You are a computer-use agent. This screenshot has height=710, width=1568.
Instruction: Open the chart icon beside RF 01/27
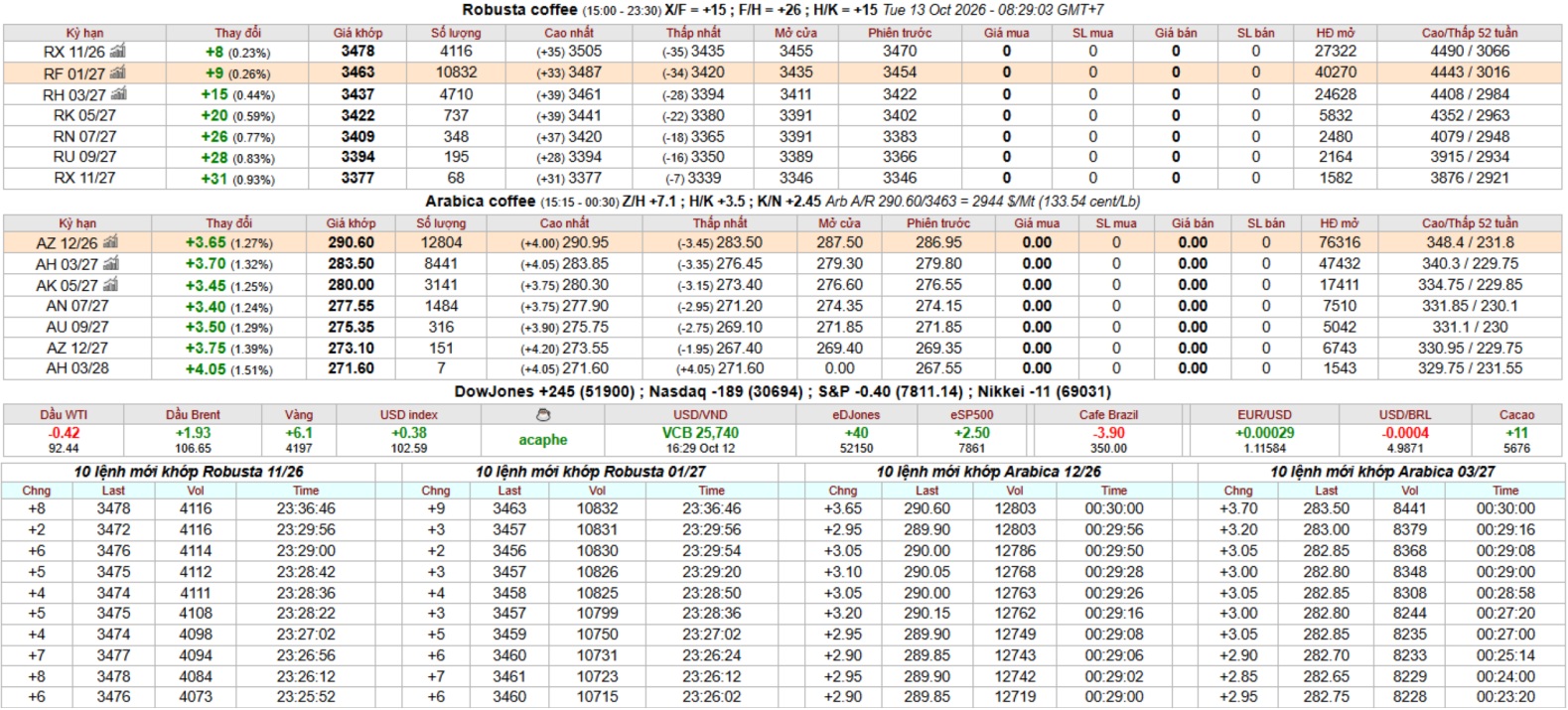pyautogui.click(x=118, y=72)
